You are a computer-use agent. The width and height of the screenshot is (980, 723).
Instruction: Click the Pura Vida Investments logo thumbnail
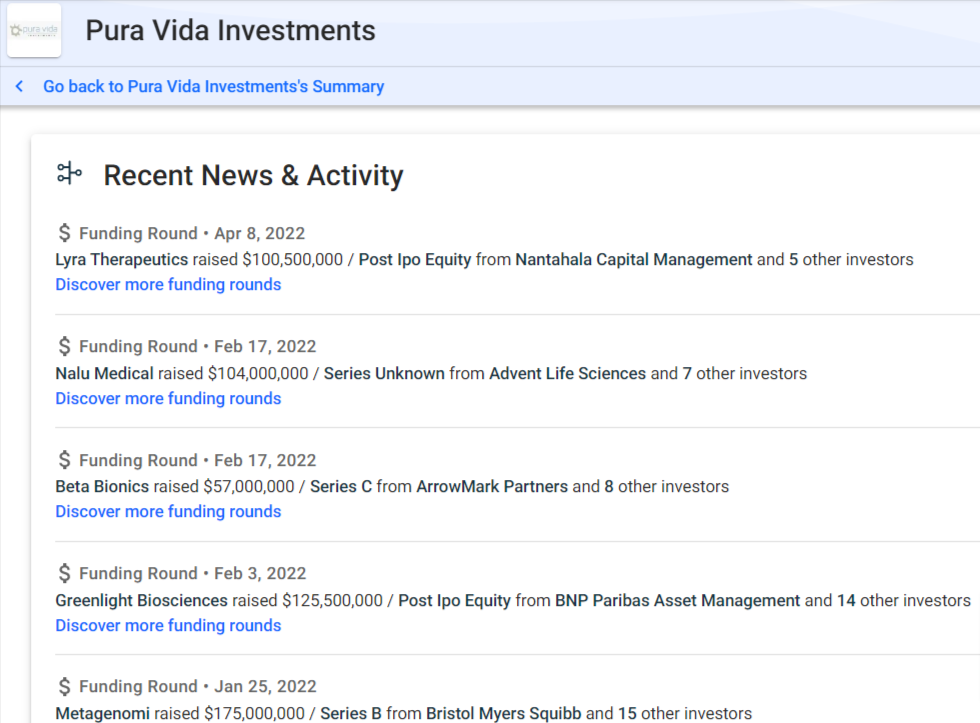[34, 30]
